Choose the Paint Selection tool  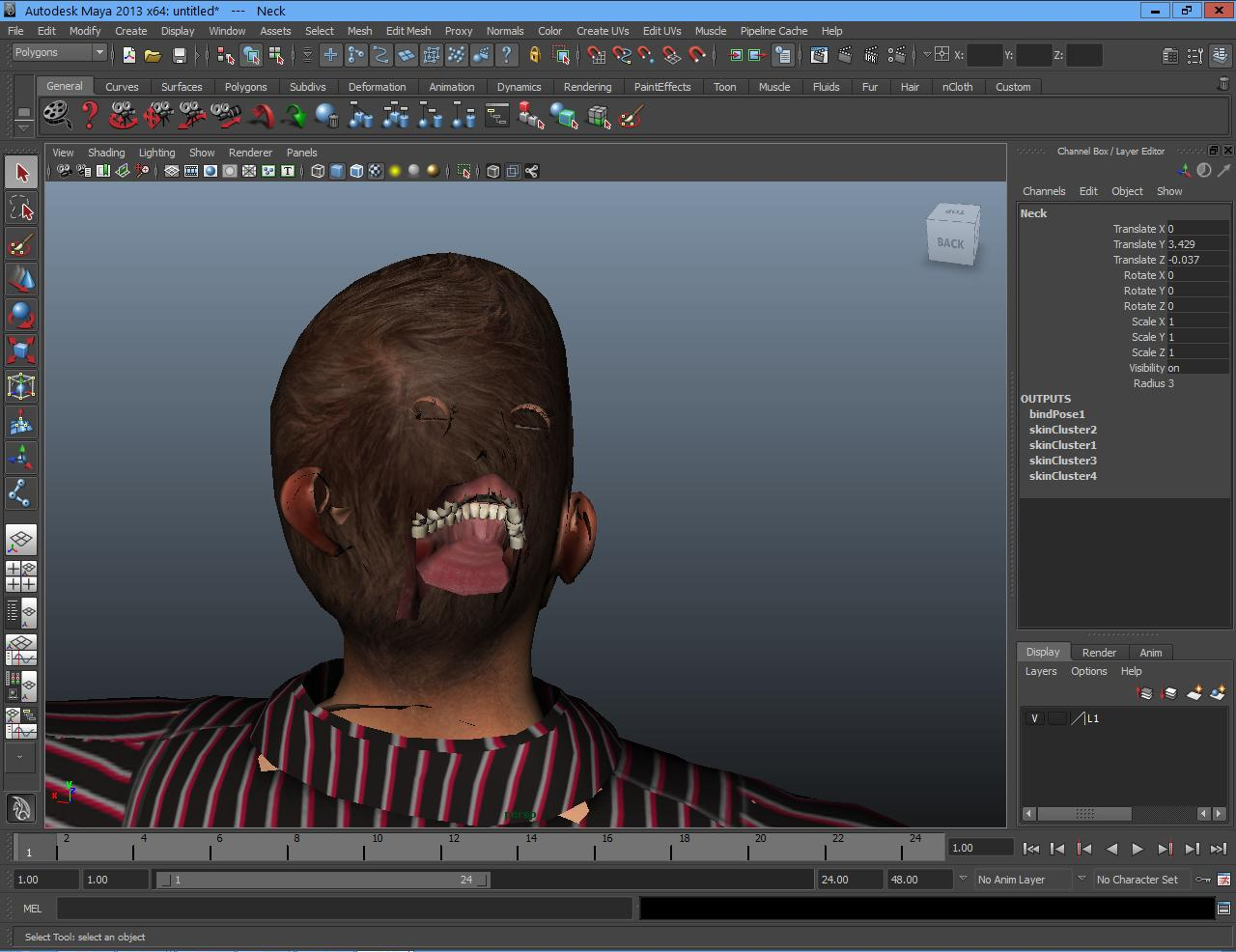(21, 245)
